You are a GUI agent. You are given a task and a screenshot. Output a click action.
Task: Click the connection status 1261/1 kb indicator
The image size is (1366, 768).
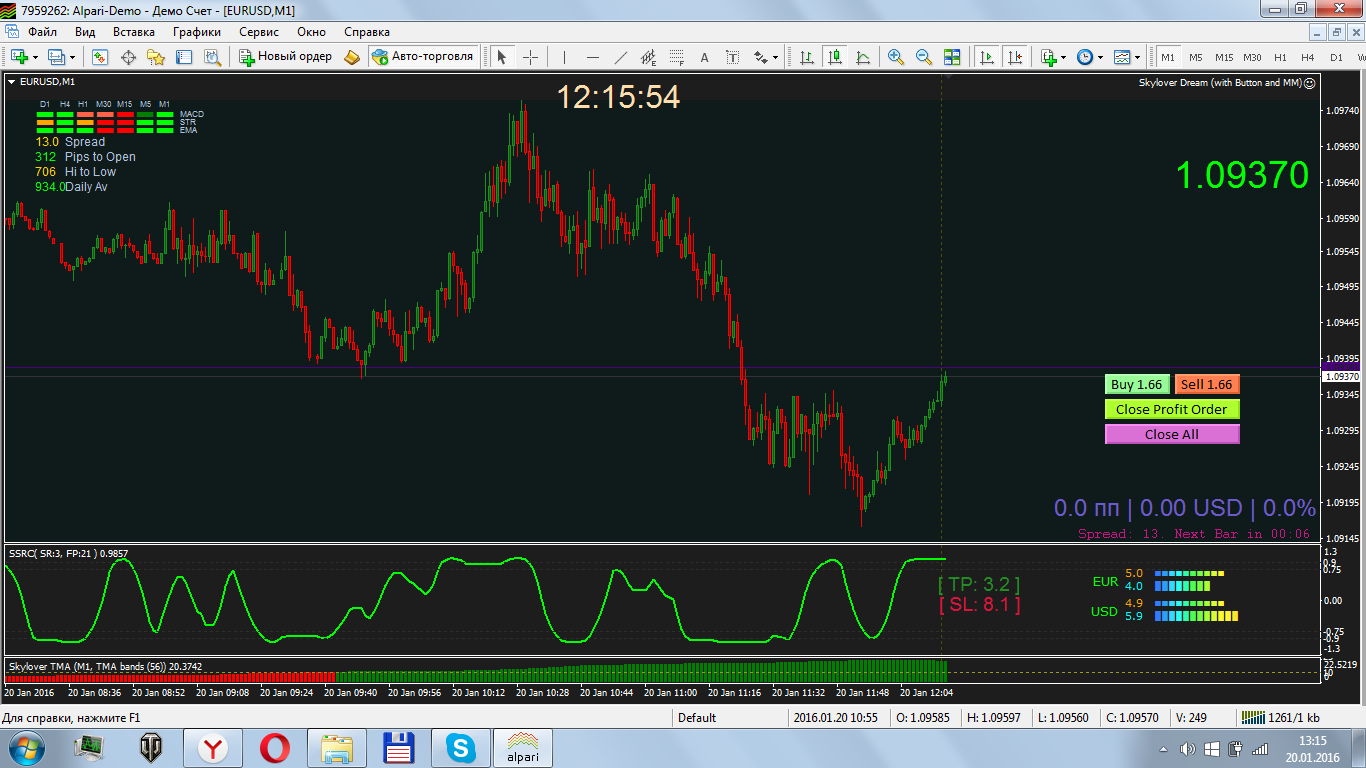(1279, 717)
